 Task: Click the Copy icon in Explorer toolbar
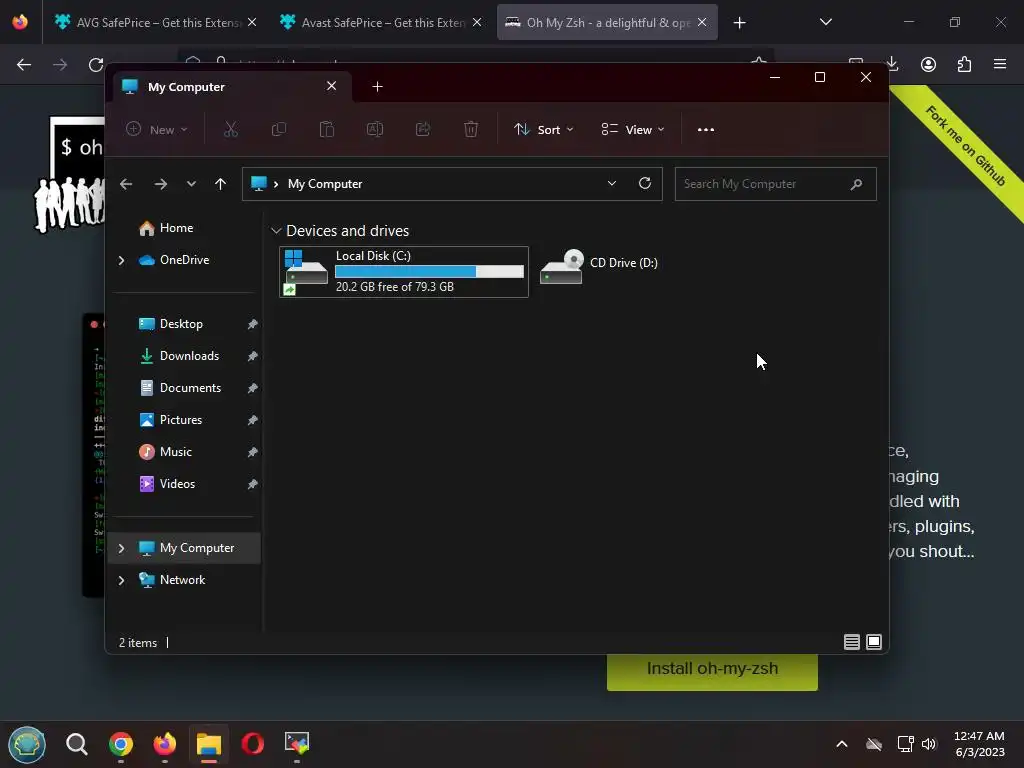(x=279, y=129)
